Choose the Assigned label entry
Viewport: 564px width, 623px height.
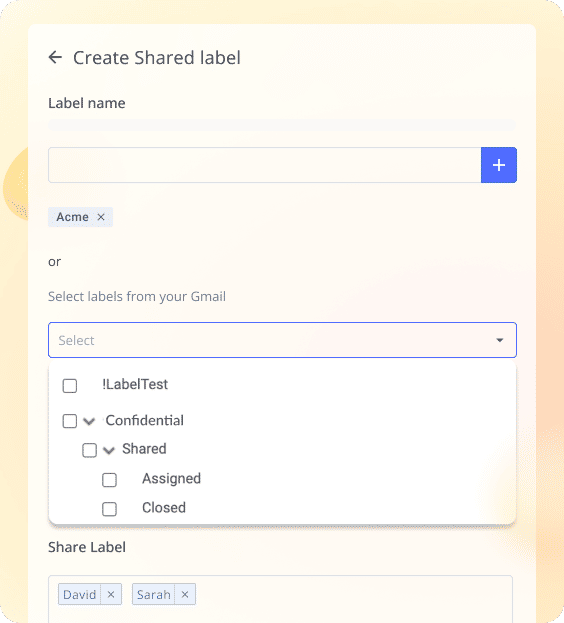click(x=171, y=479)
